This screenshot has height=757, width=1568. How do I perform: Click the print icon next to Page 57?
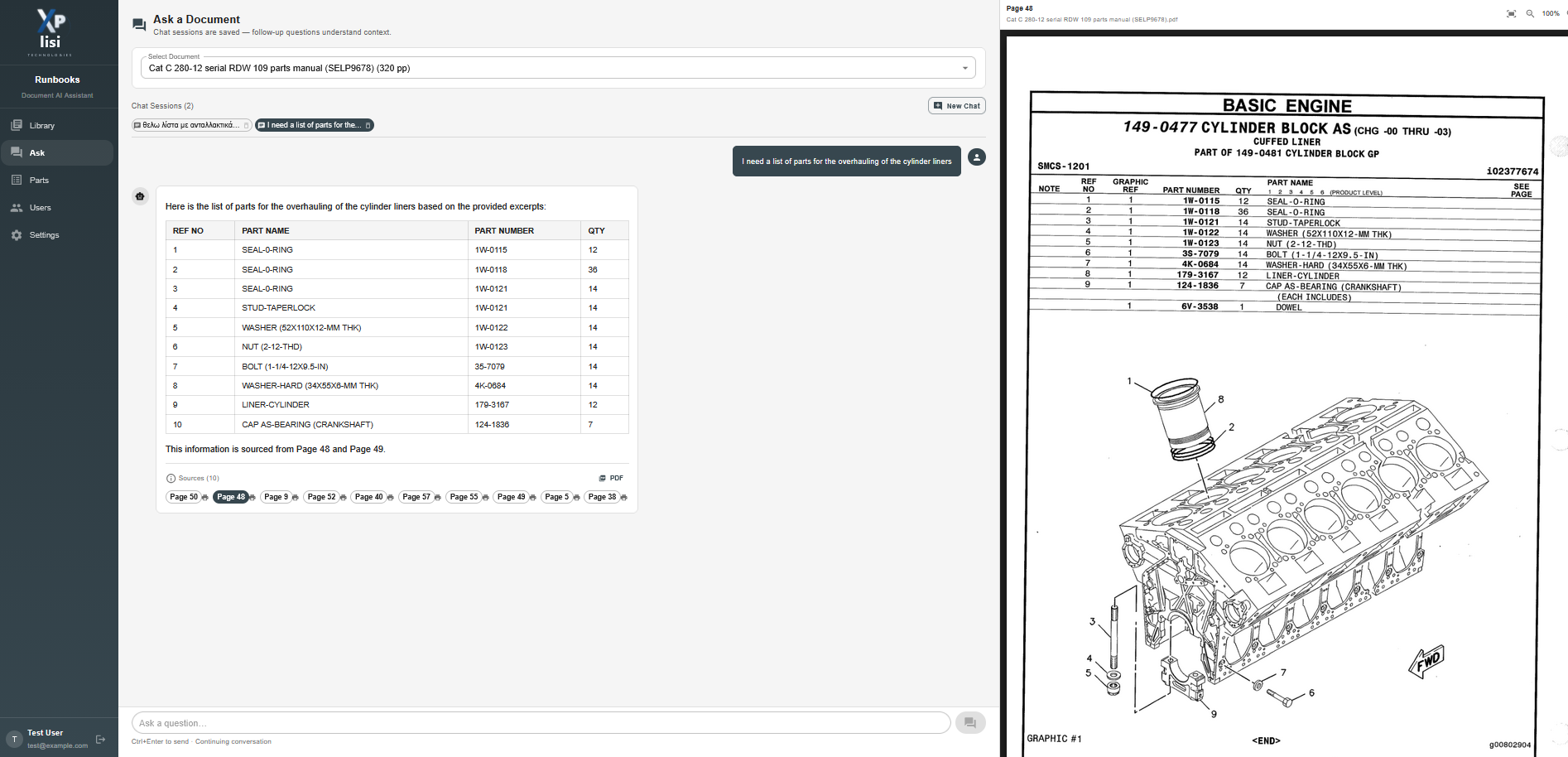(437, 498)
